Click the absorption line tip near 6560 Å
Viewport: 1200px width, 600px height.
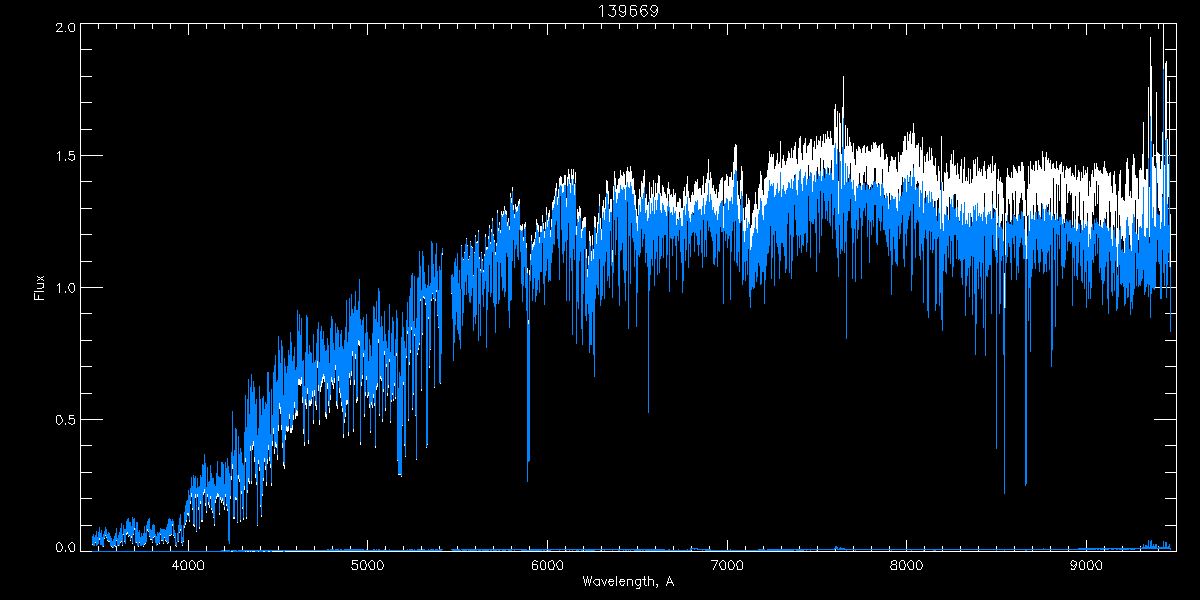point(648,411)
